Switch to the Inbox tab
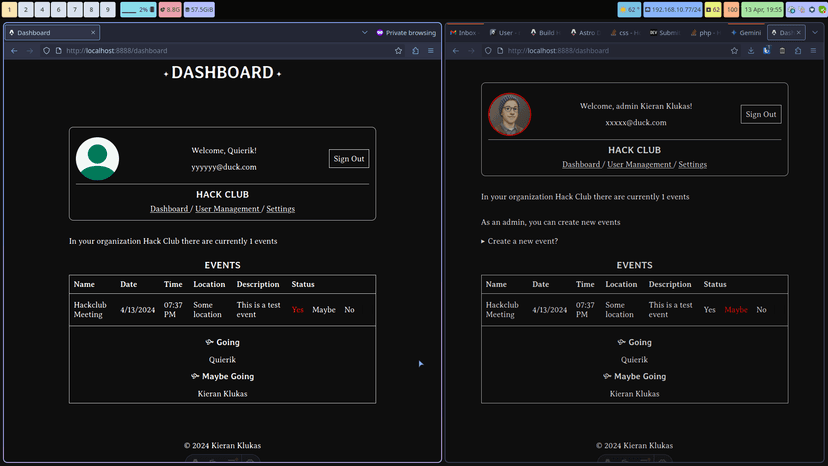This screenshot has width=828, height=466. point(466,32)
